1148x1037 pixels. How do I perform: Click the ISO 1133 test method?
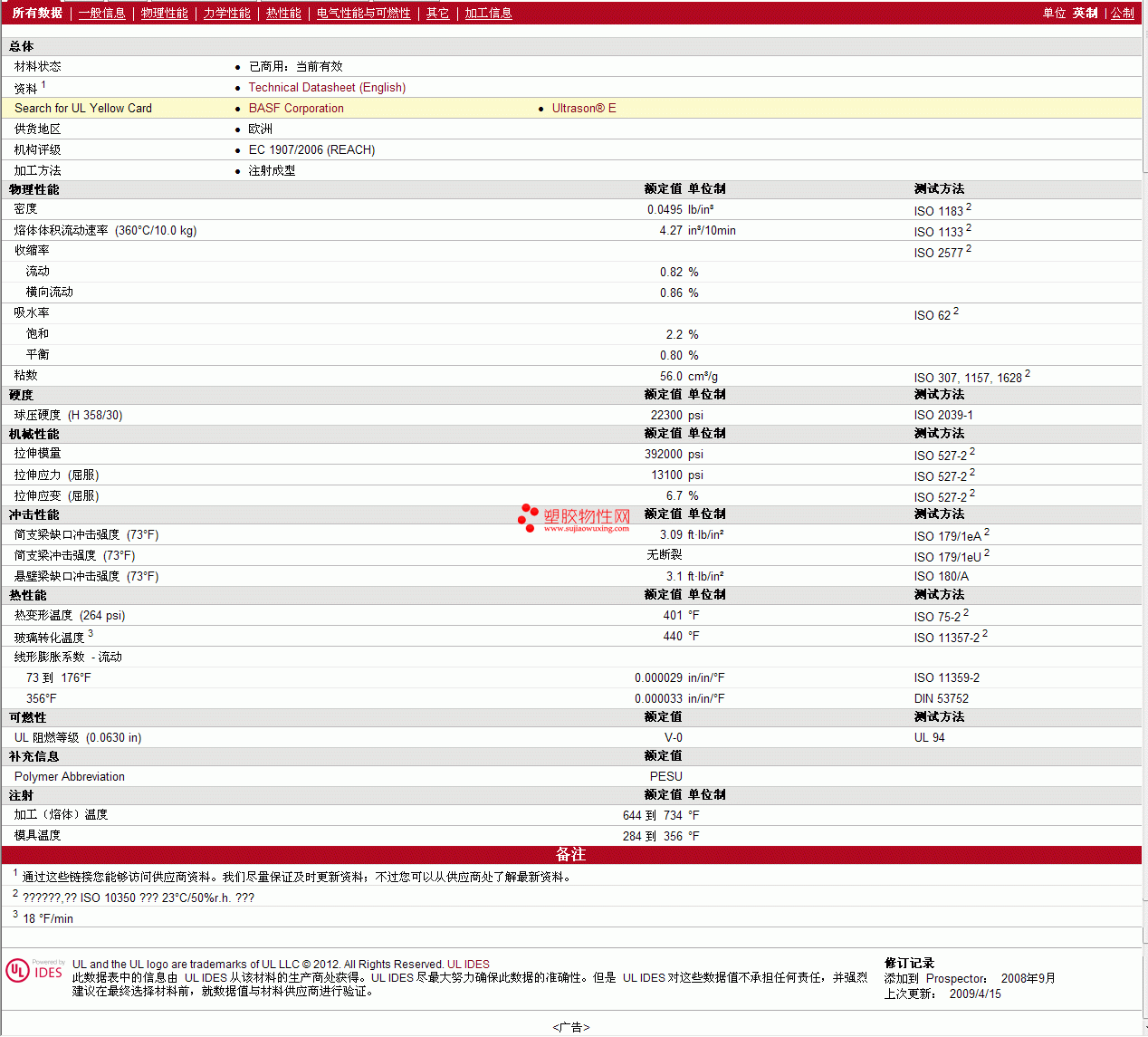[x=939, y=231]
